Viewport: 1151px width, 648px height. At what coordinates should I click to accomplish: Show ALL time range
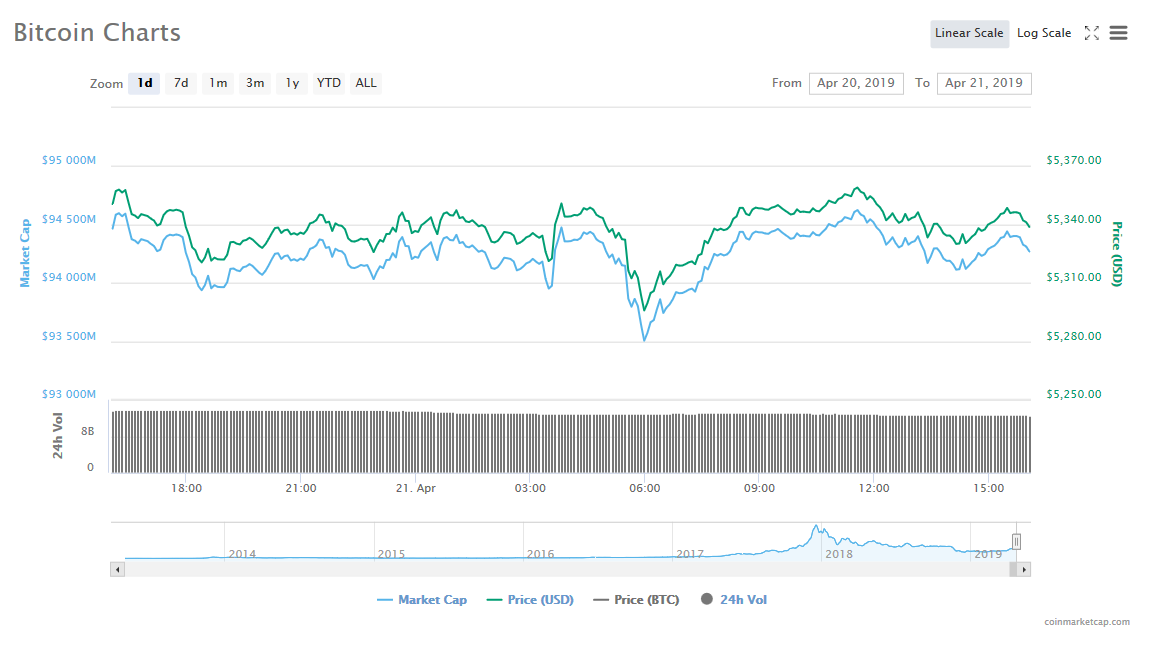pos(366,83)
